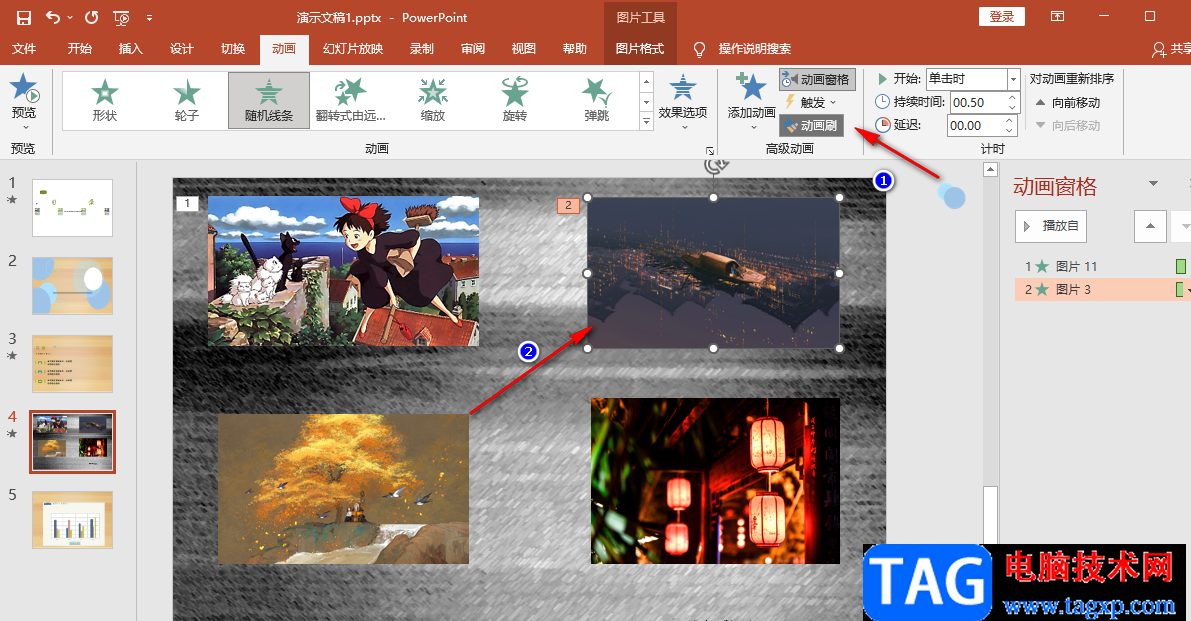Viewport: 1191px width, 621px height.
Task: Open the 文件 File menu
Action: pyautogui.click(x=24, y=49)
